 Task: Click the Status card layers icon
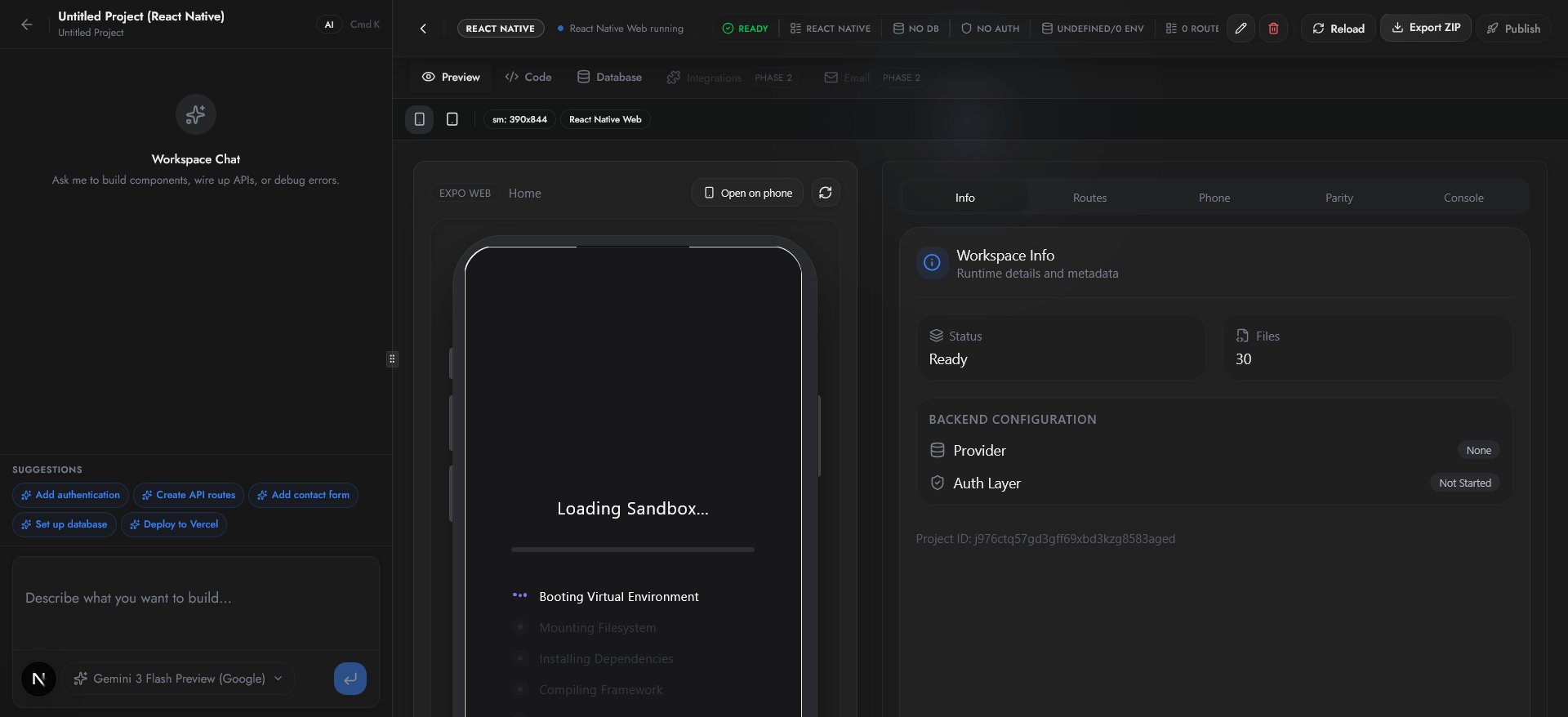tap(937, 336)
